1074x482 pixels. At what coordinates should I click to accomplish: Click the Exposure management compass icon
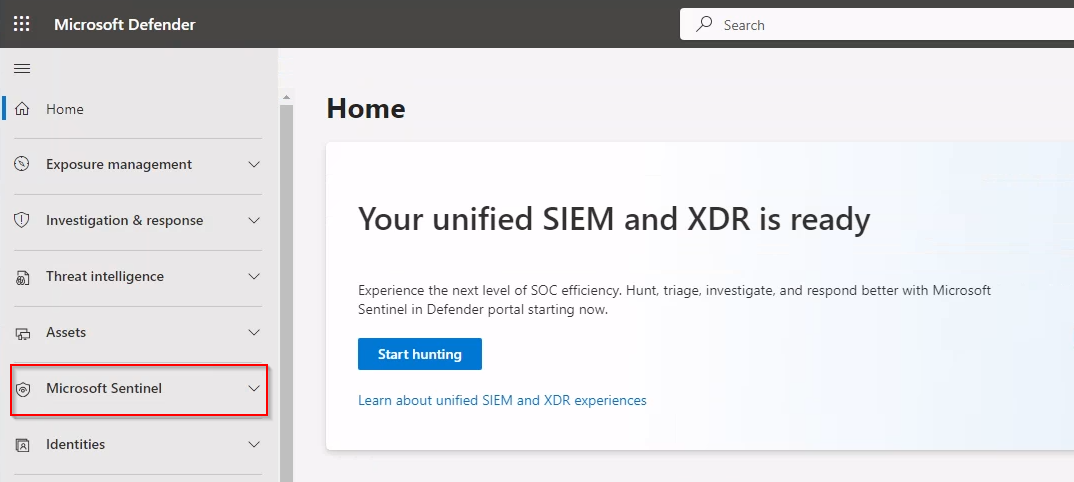pyautogui.click(x=22, y=164)
